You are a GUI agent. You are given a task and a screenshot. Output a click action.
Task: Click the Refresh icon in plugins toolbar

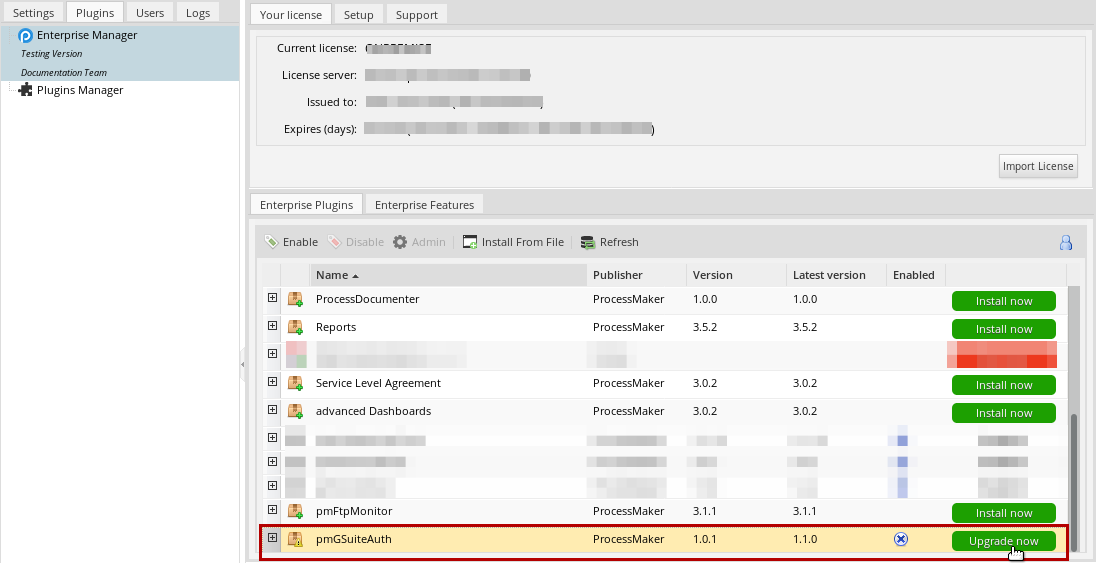point(588,242)
